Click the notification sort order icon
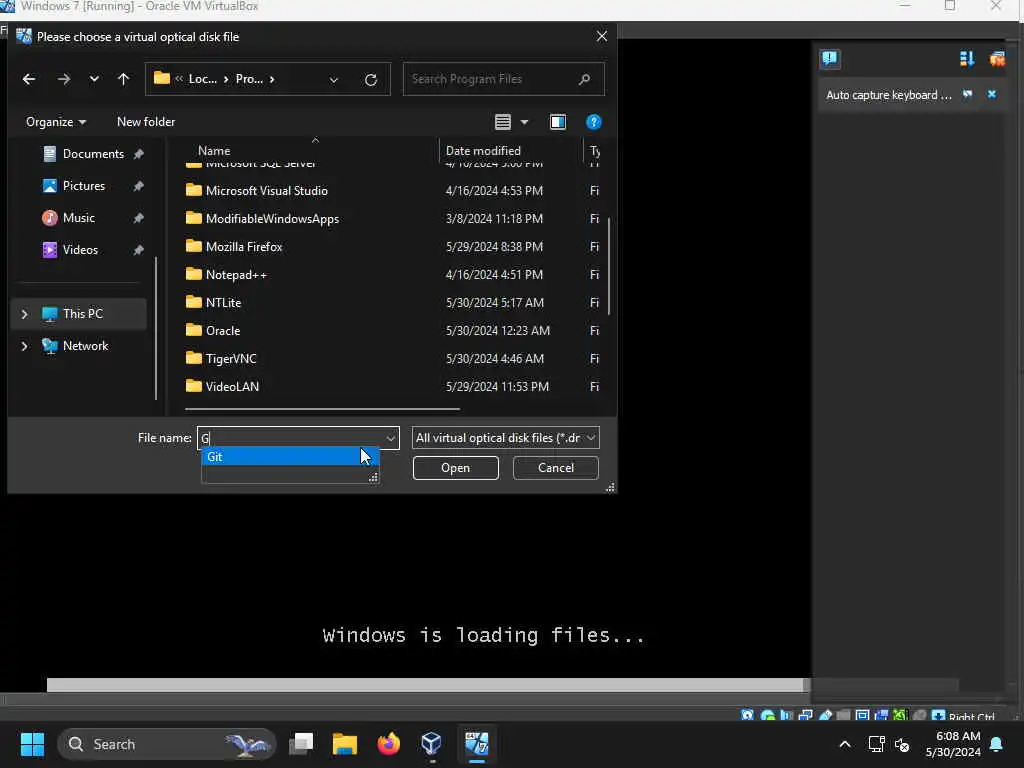 (967, 59)
